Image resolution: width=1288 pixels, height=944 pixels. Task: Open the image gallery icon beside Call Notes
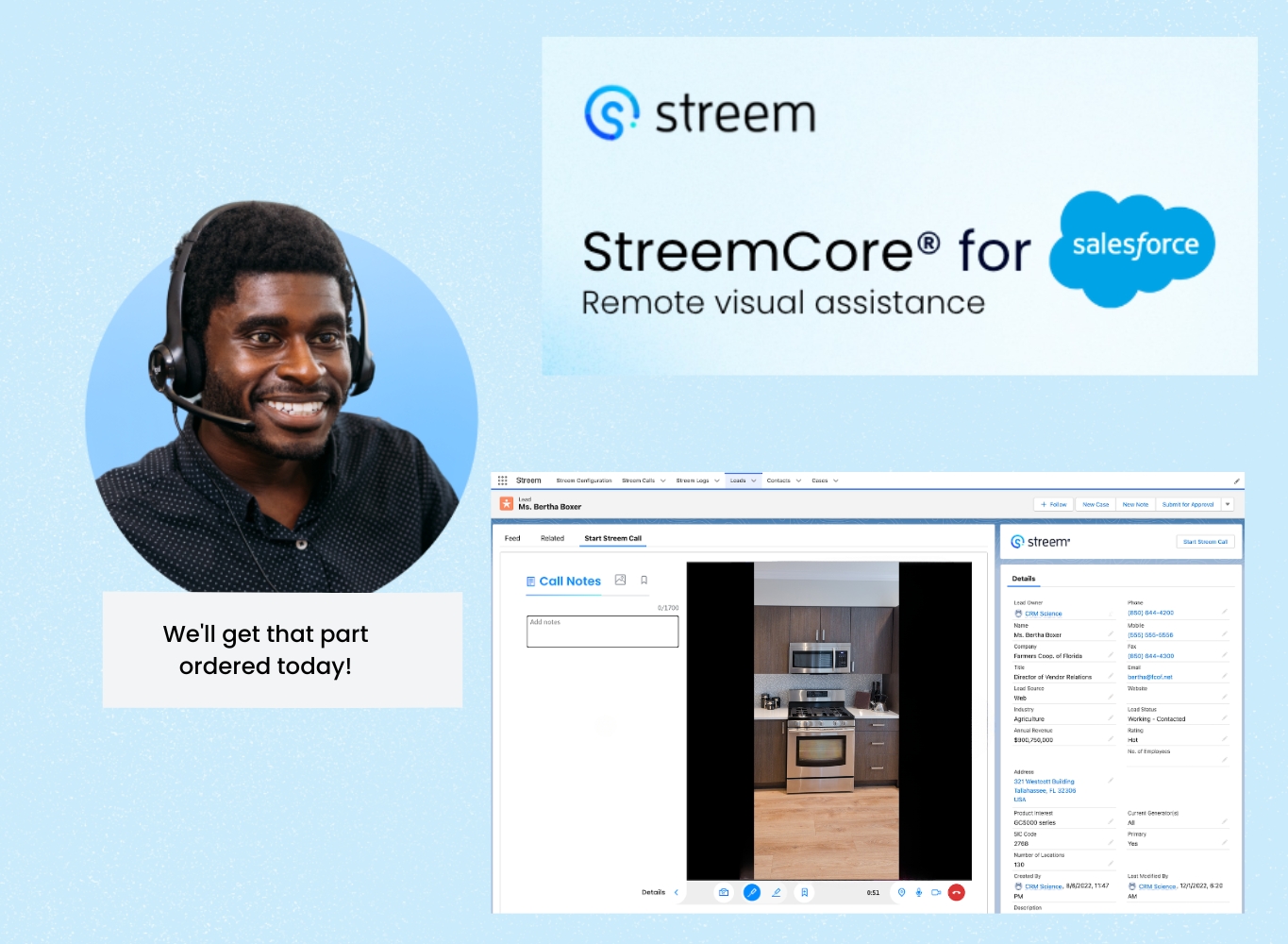(620, 580)
